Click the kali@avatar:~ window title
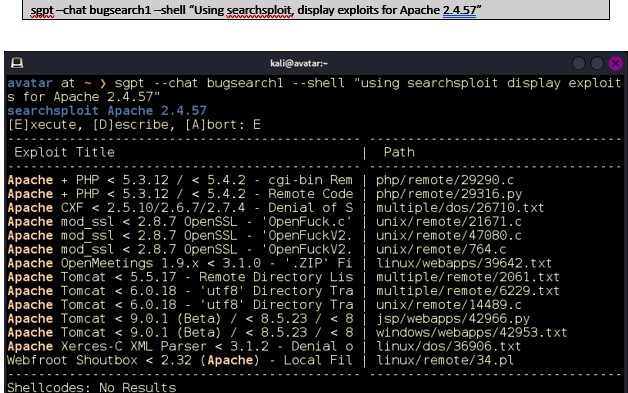Screen dimensions: 628x393 click(299, 63)
